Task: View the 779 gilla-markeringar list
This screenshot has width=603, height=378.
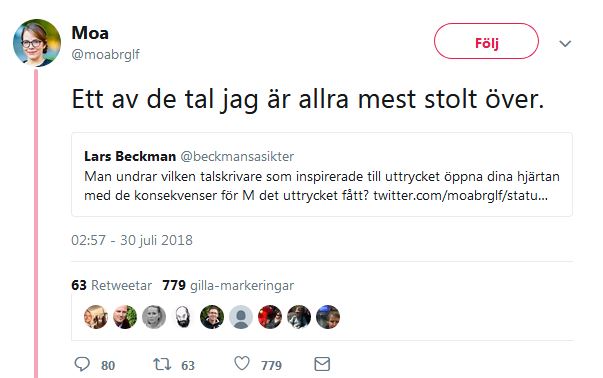Action: 228,285
